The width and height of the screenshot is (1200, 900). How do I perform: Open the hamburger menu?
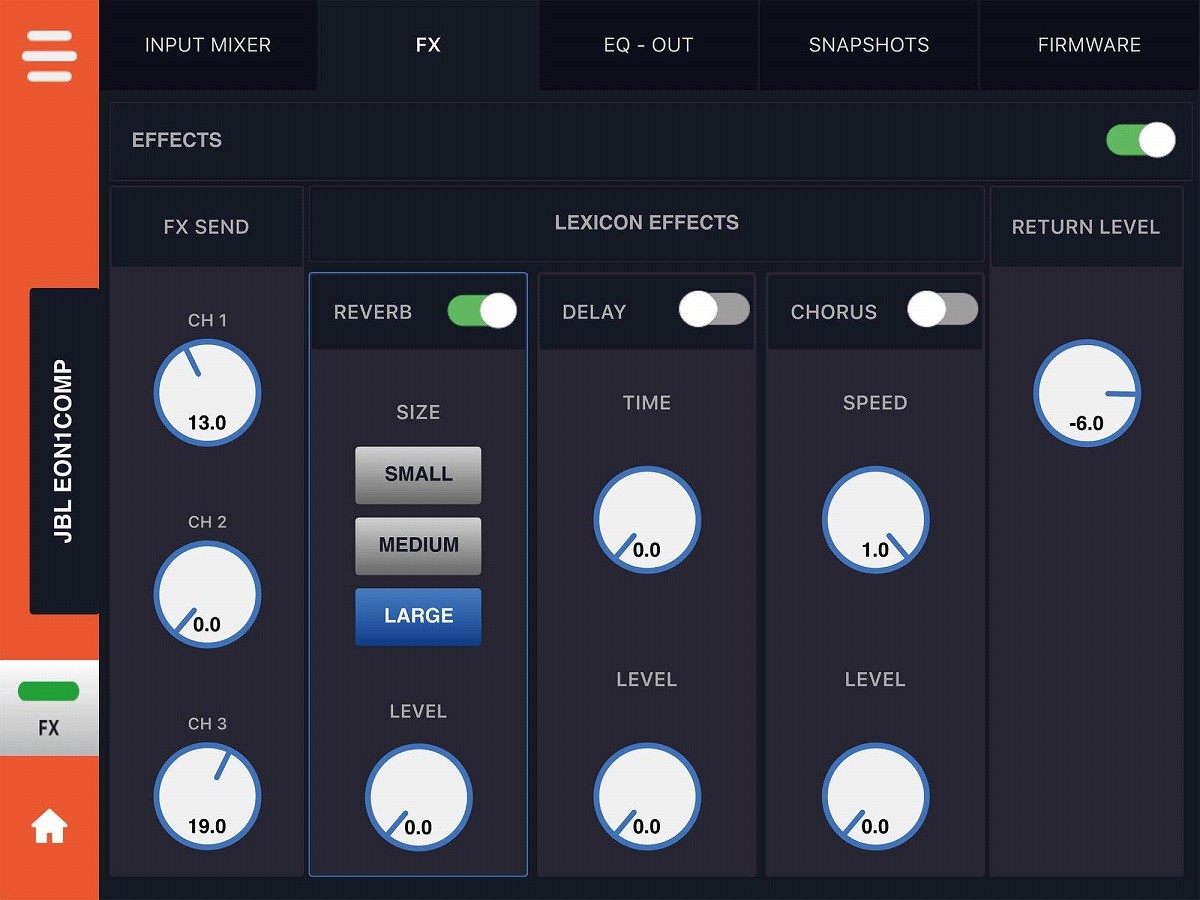[x=49, y=56]
